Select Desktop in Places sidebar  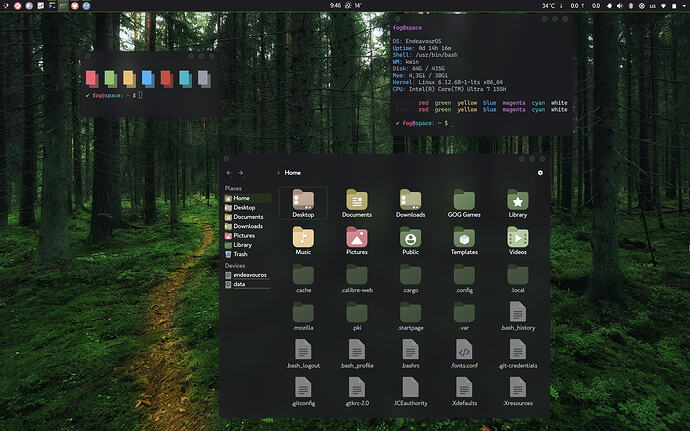click(248, 207)
